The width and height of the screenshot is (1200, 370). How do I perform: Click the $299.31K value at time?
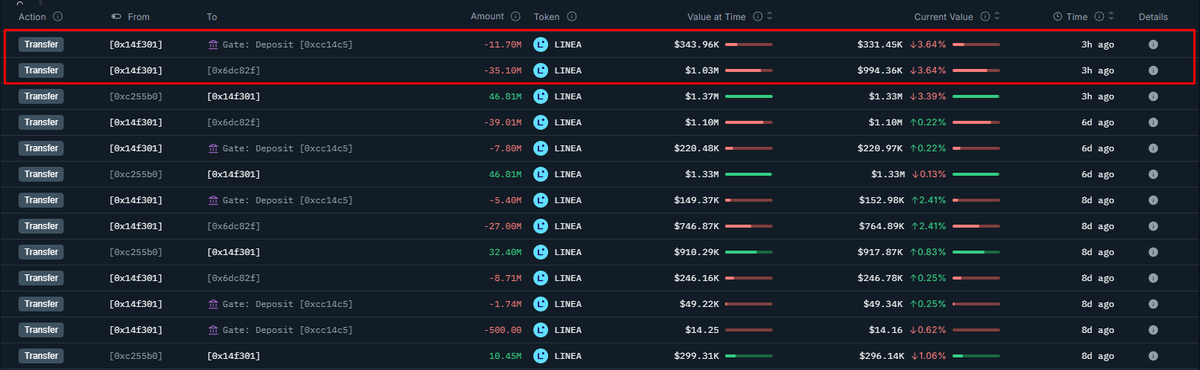coord(696,356)
